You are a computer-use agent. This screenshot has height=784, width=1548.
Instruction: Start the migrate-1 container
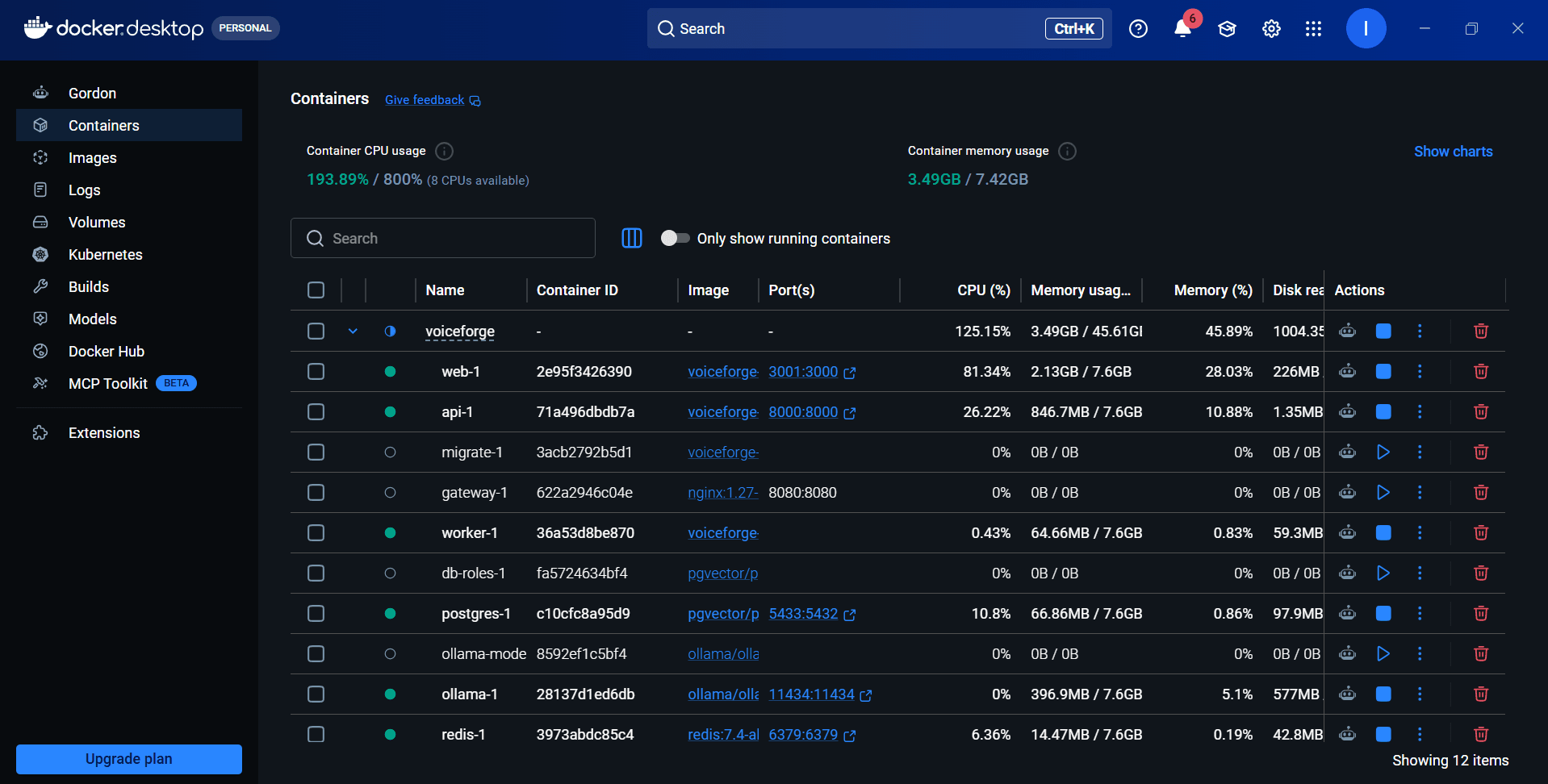point(1383,452)
